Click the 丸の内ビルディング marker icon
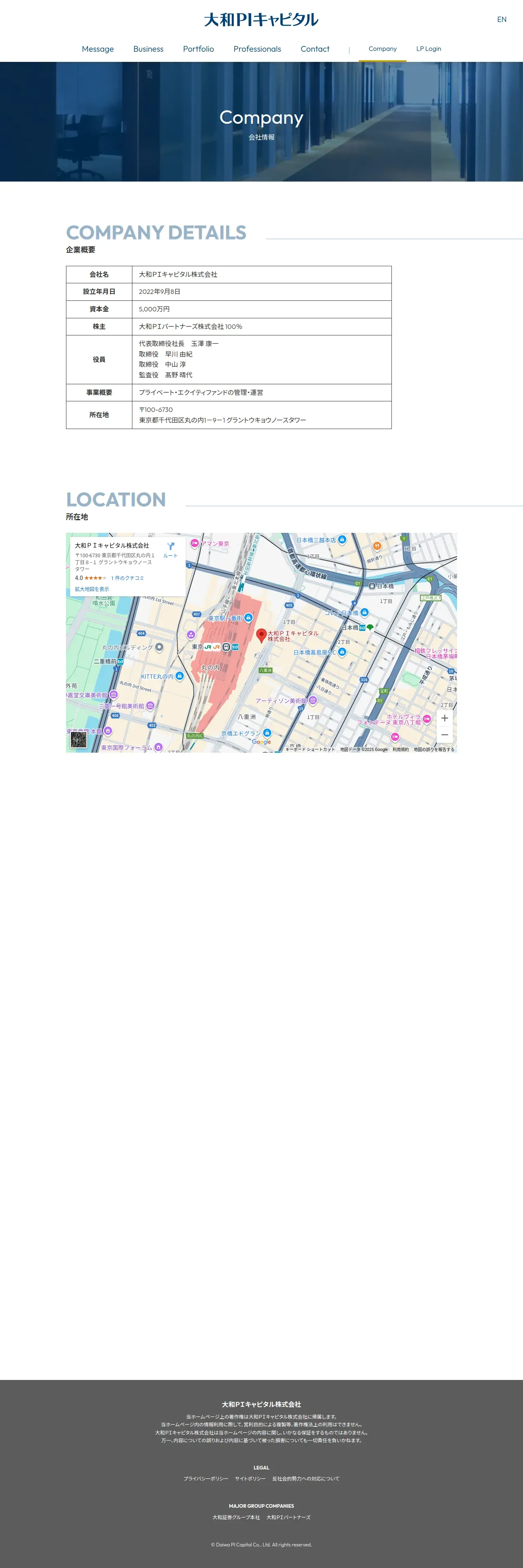The image size is (523, 1568). (x=159, y=647)
